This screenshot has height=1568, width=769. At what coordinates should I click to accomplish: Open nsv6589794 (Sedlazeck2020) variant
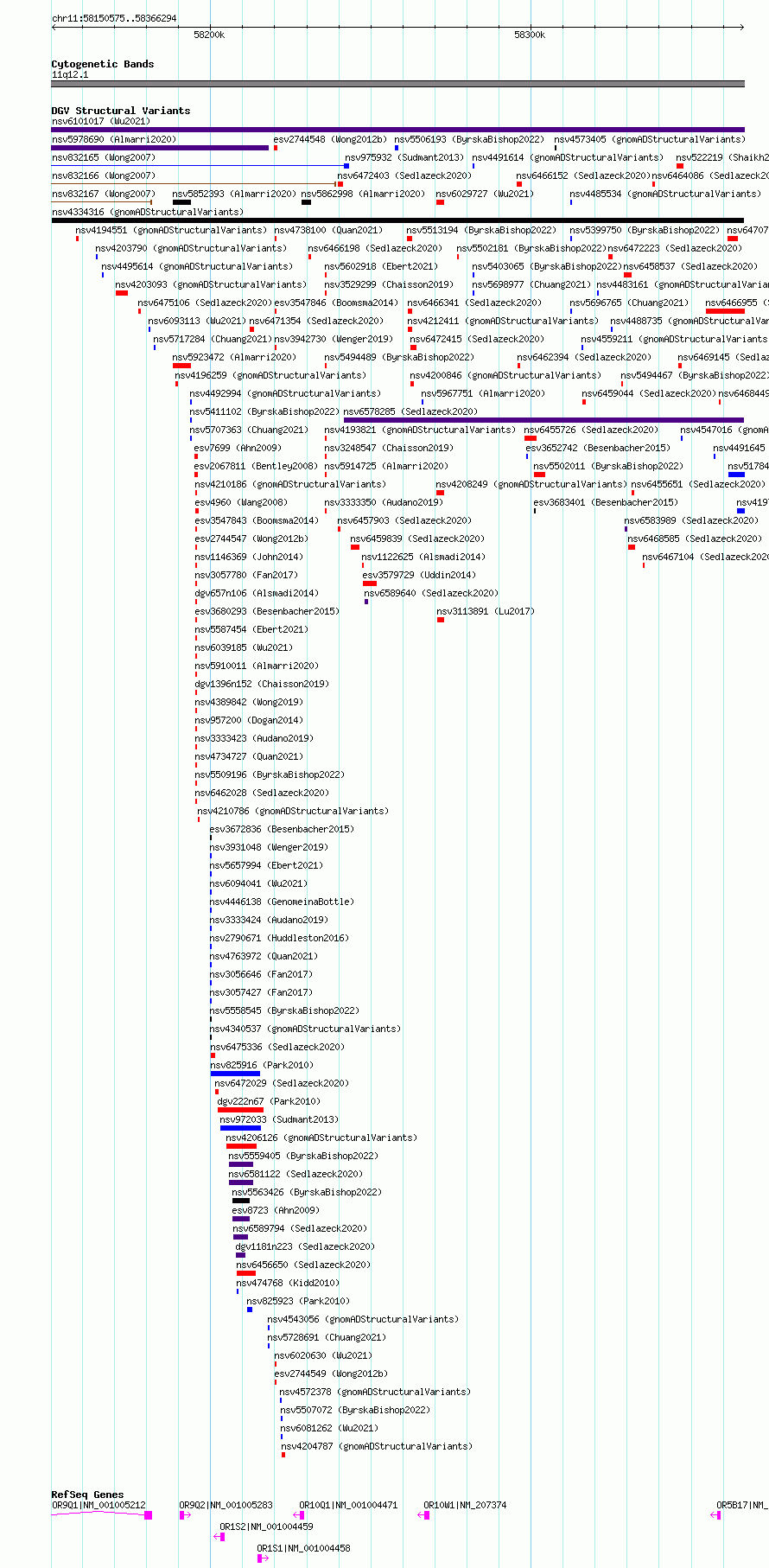click(x=300, y=1228)
